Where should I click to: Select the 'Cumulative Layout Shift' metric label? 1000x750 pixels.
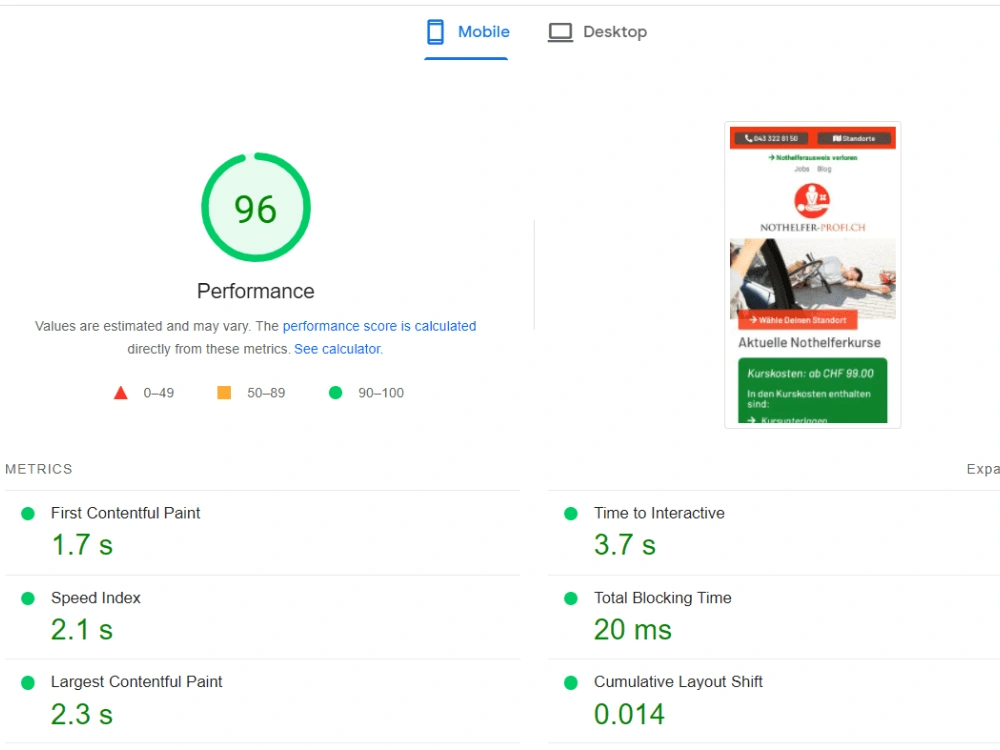(x=678, y=682)
